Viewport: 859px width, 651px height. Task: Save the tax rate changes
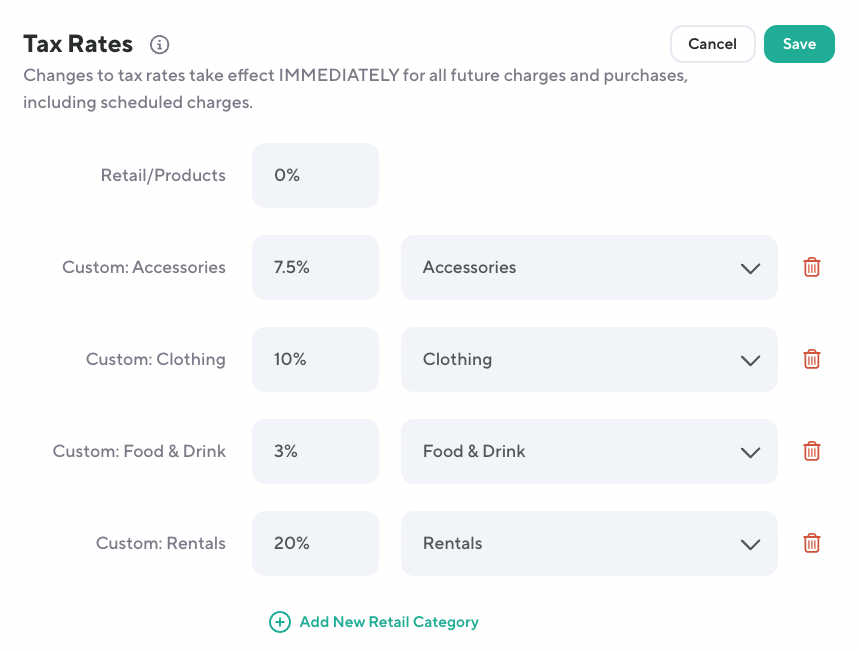[799, 44]
